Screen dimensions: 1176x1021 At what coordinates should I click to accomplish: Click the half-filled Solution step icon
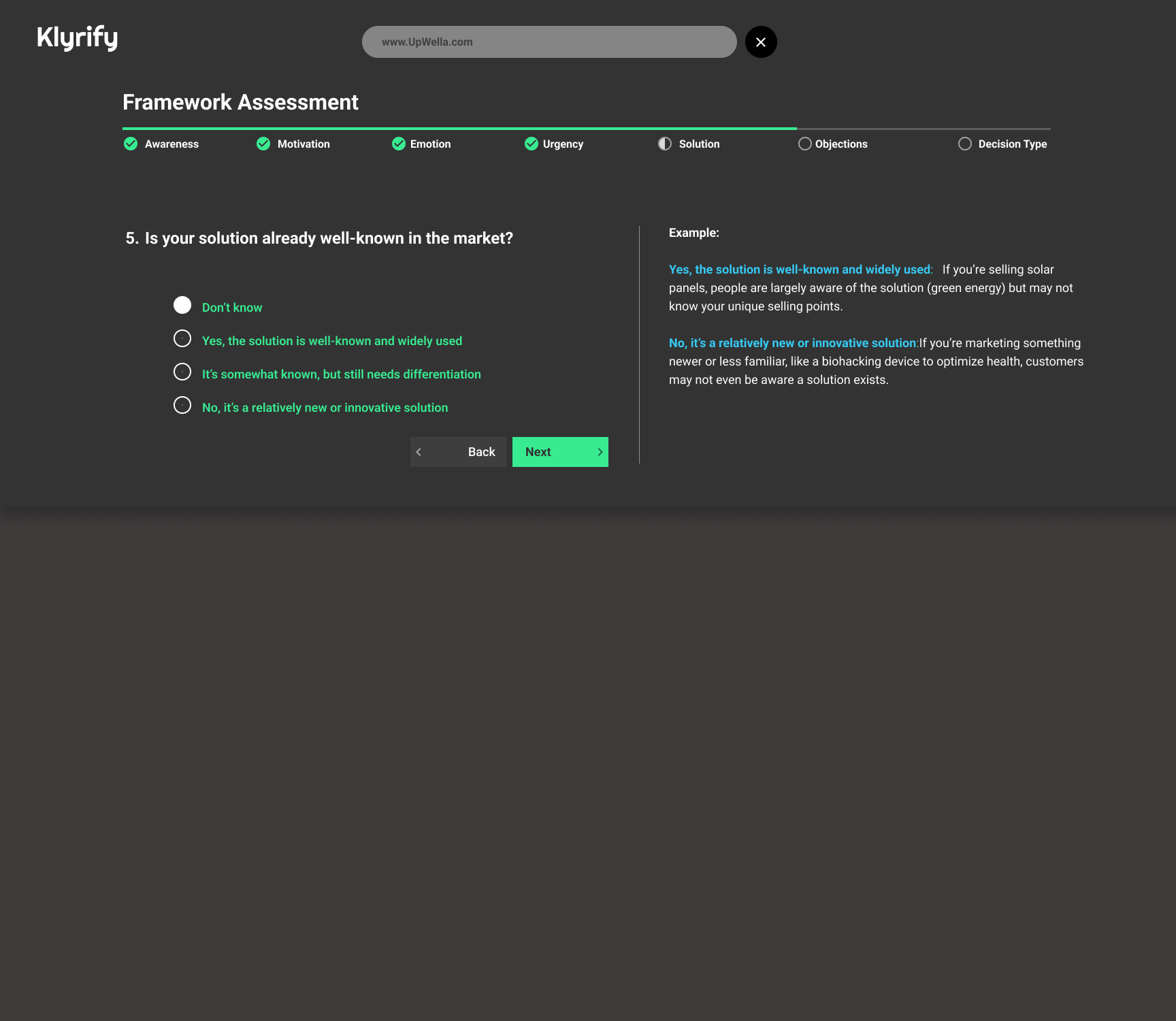coord(665,144)
